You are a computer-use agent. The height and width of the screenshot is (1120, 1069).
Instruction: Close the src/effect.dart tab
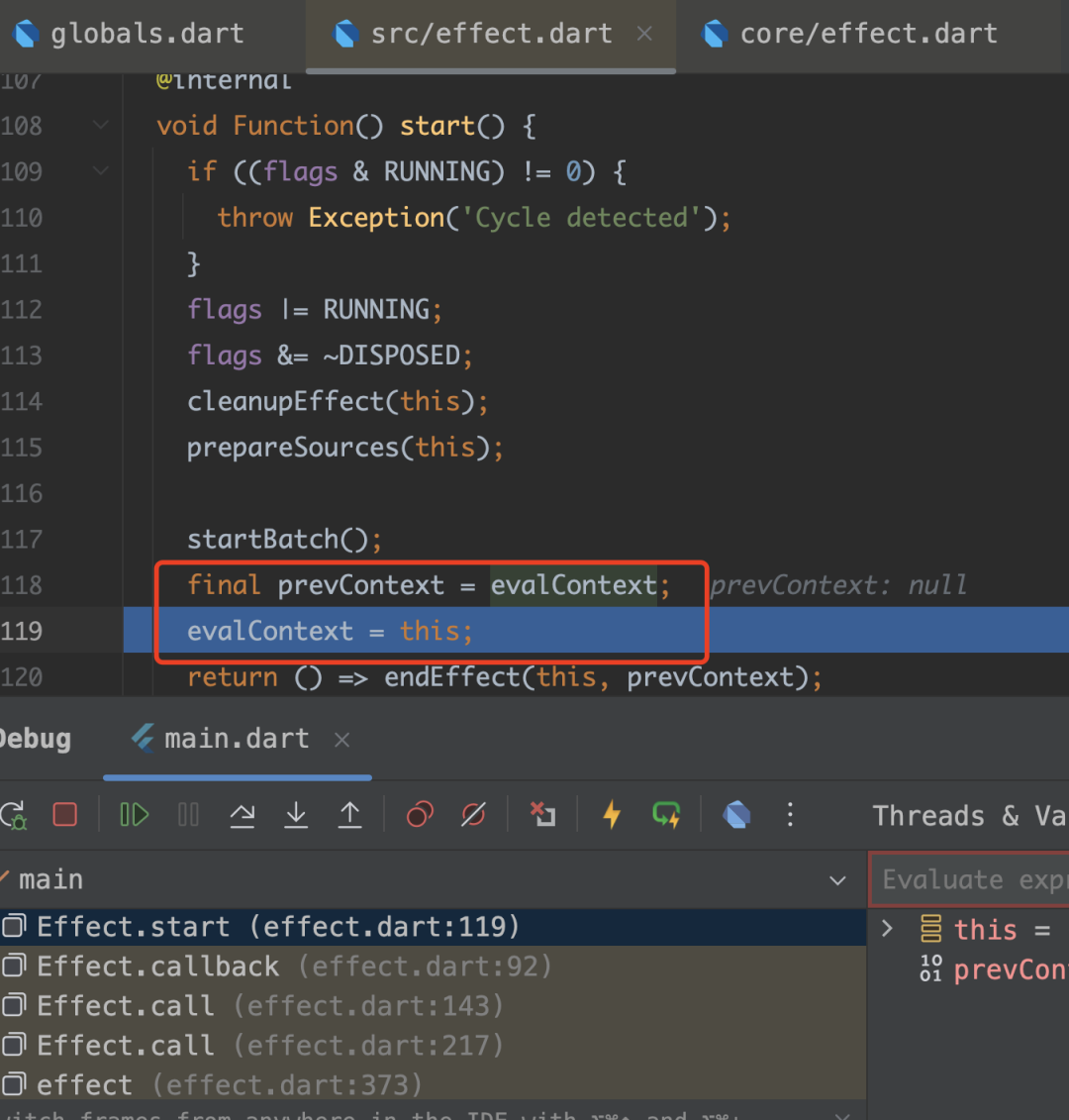[644, 34]
